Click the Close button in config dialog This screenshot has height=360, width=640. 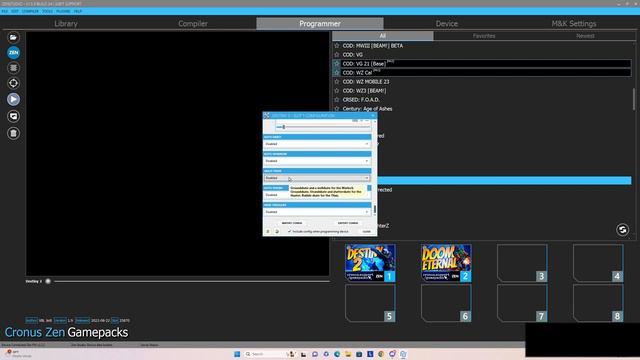pos(367,231)
